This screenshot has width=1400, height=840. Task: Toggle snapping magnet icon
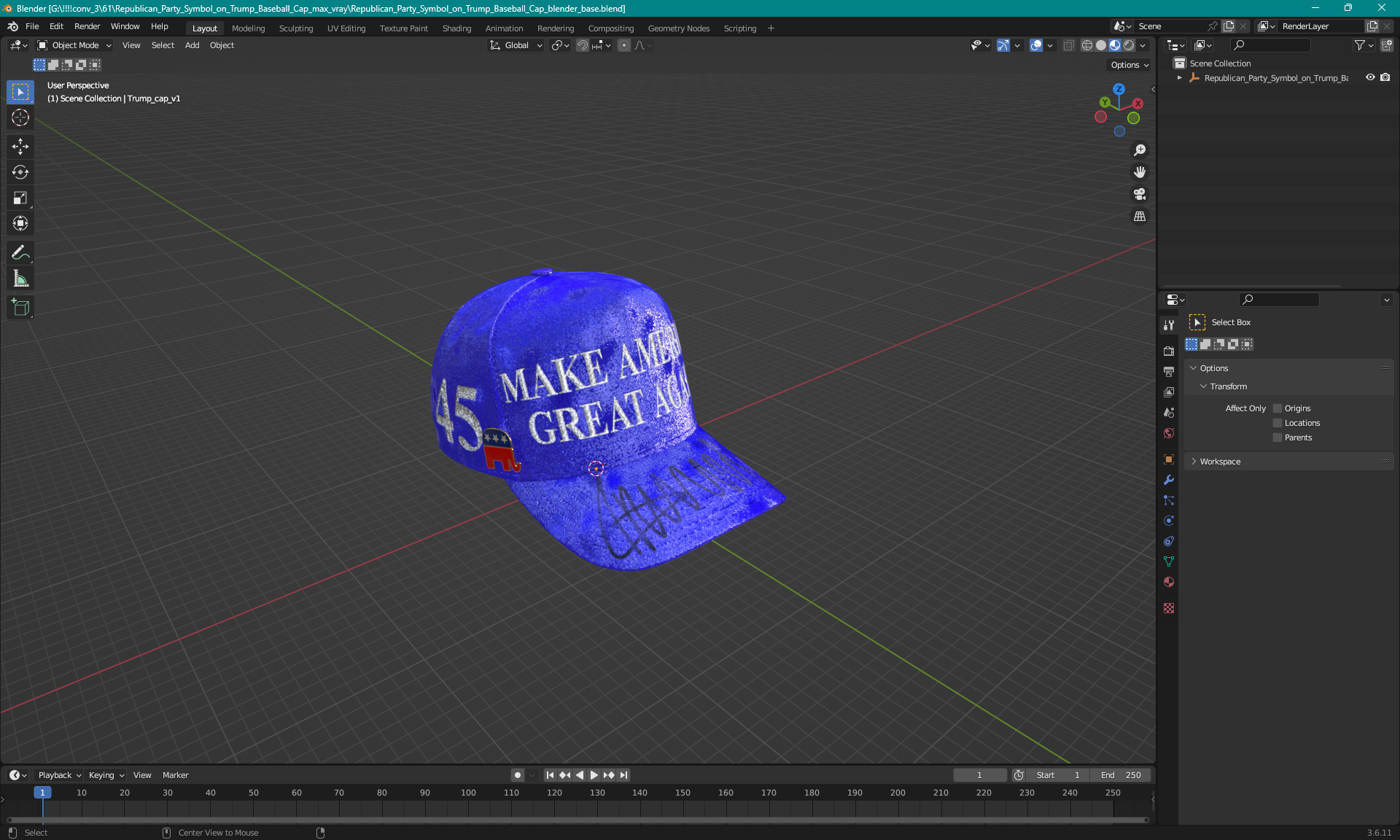click(x=582, y=45)
